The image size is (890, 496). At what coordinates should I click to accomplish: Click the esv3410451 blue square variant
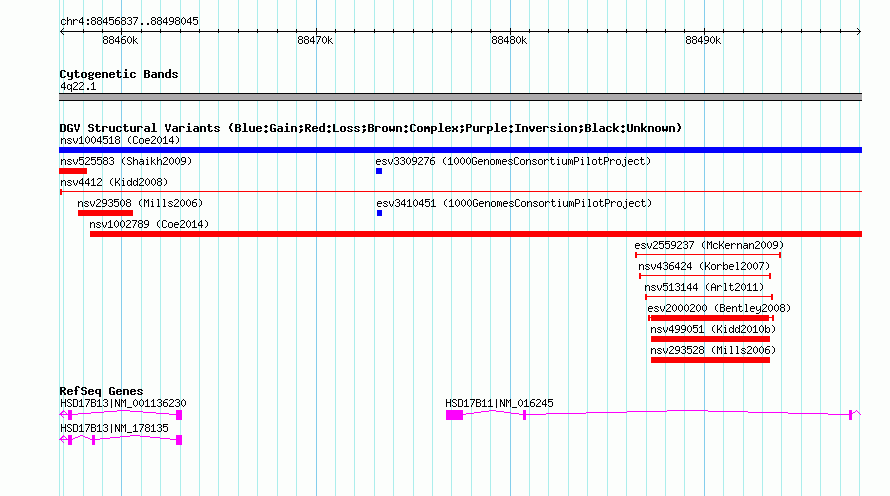379,213
